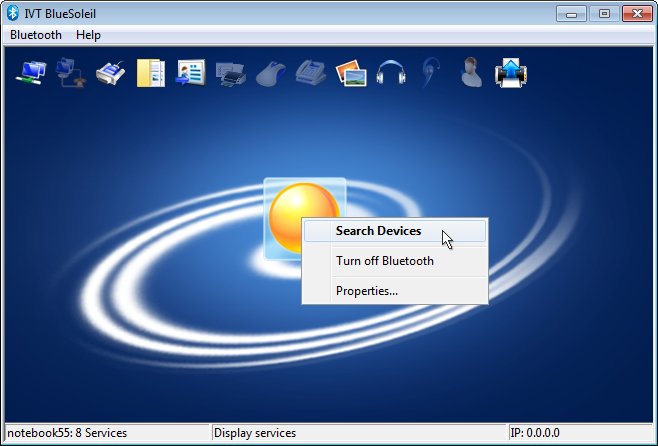Click the orange sun local device ball

tap(304, 217)
